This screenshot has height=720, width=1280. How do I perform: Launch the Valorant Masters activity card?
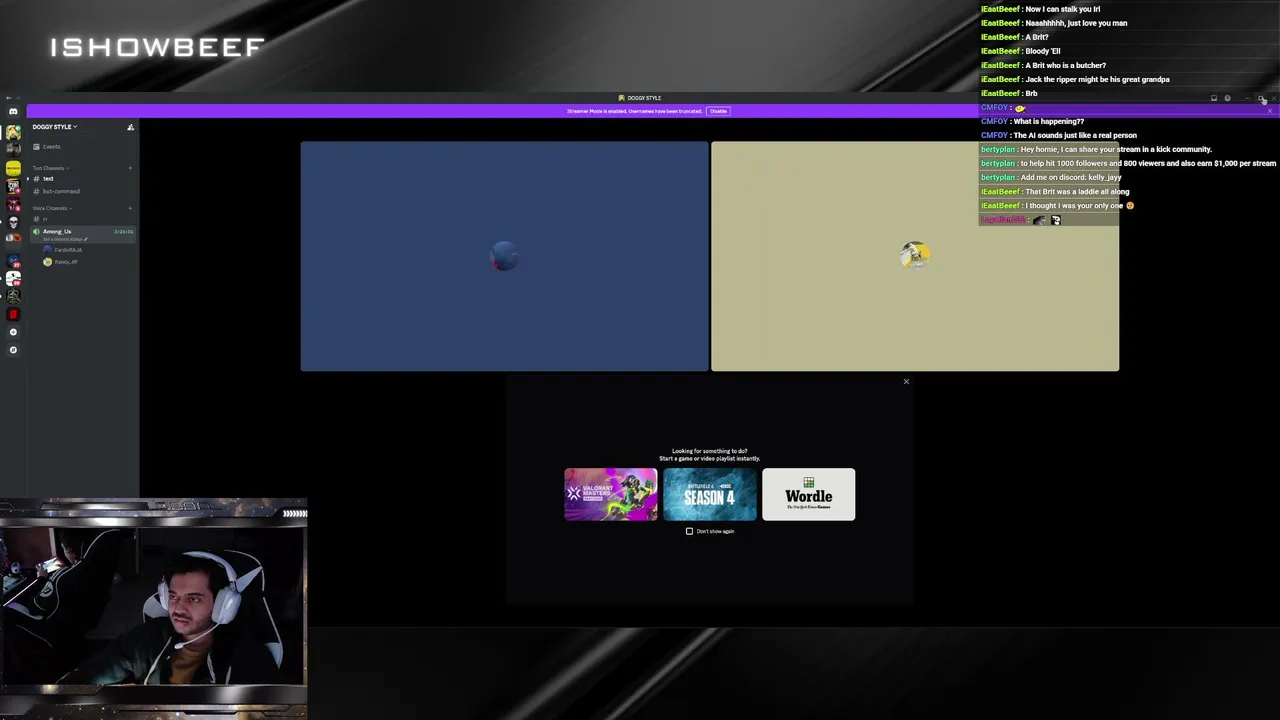(611, 494)
